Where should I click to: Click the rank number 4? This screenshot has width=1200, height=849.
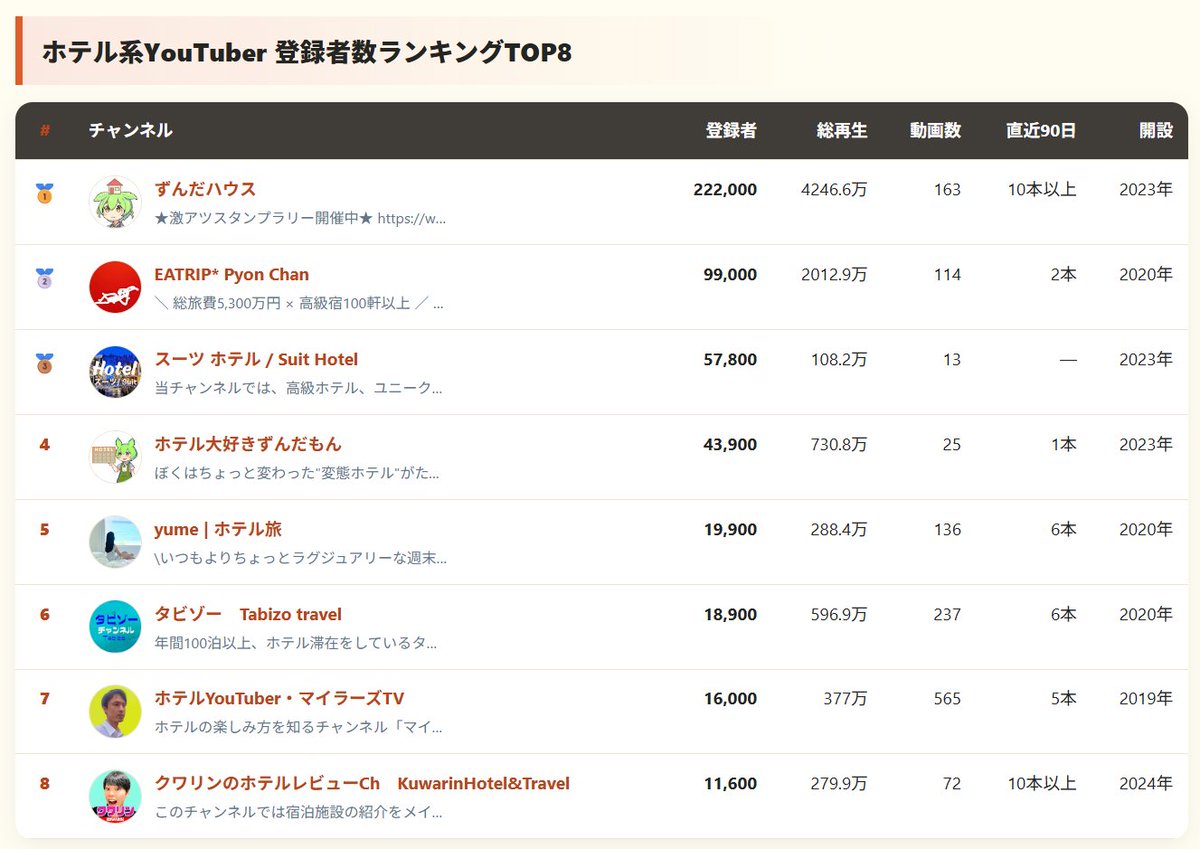point(44,444)
